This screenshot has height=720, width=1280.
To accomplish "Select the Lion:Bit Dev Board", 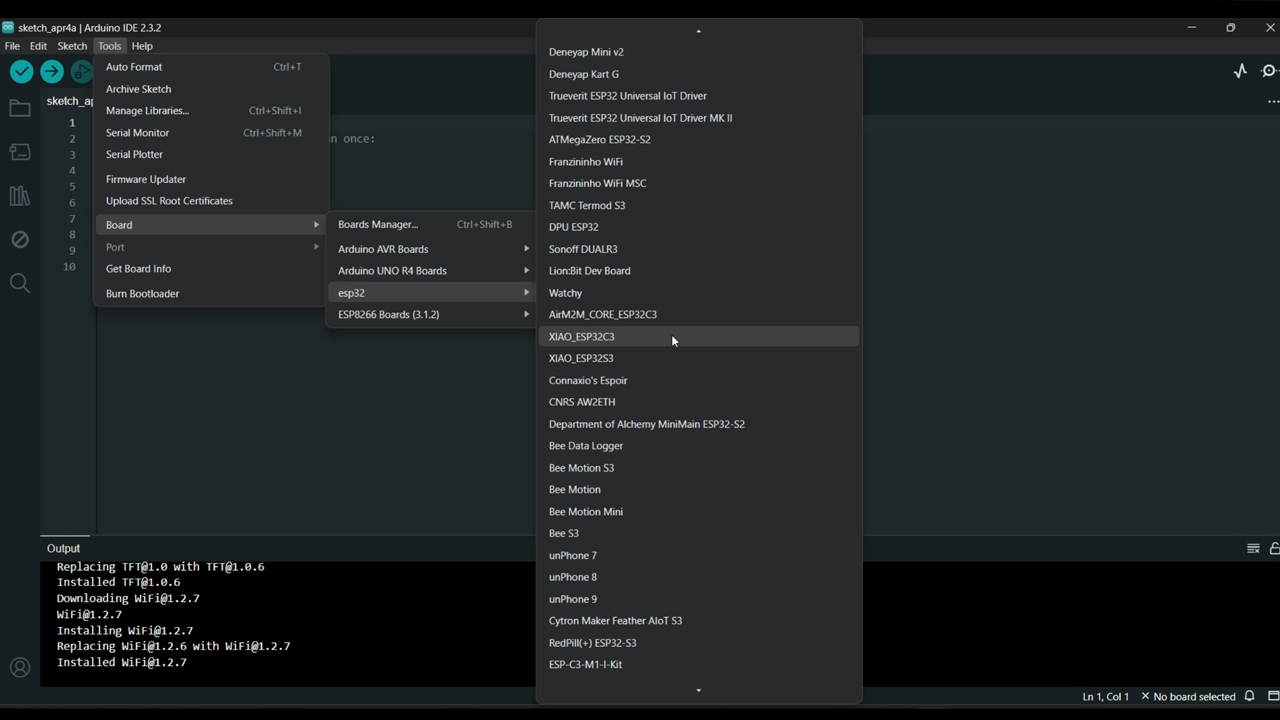I will coord(698,271).
